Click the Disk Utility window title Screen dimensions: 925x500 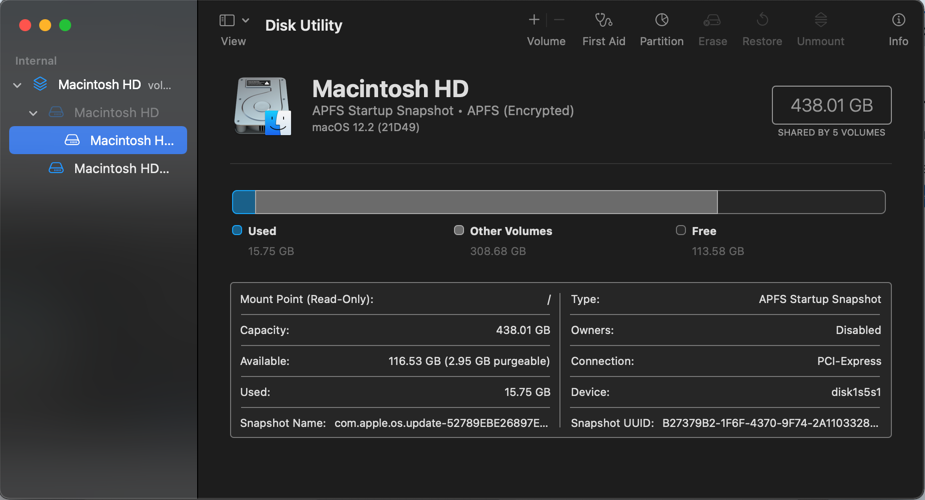(x=303, y=25)
